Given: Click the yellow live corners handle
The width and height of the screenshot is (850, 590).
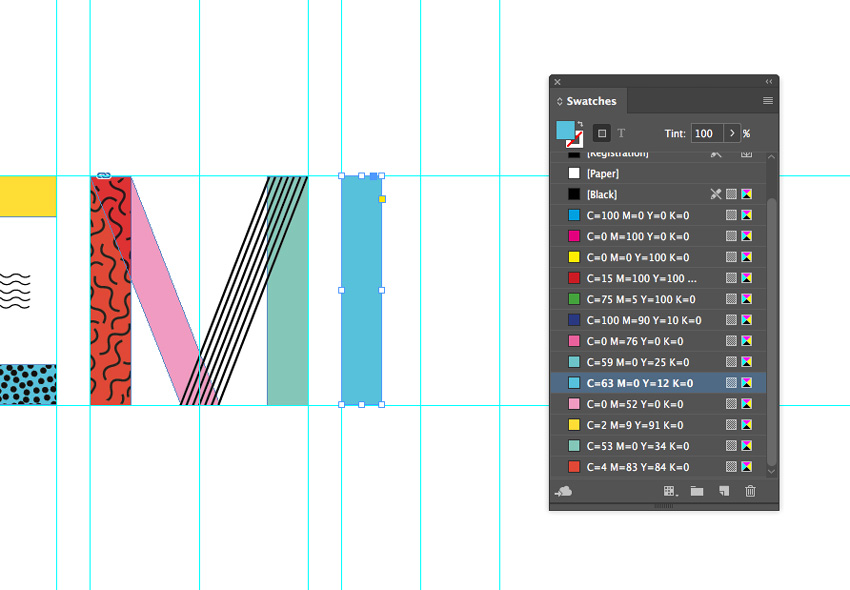Looking at the screenshot, I should [x=382, y=200].
